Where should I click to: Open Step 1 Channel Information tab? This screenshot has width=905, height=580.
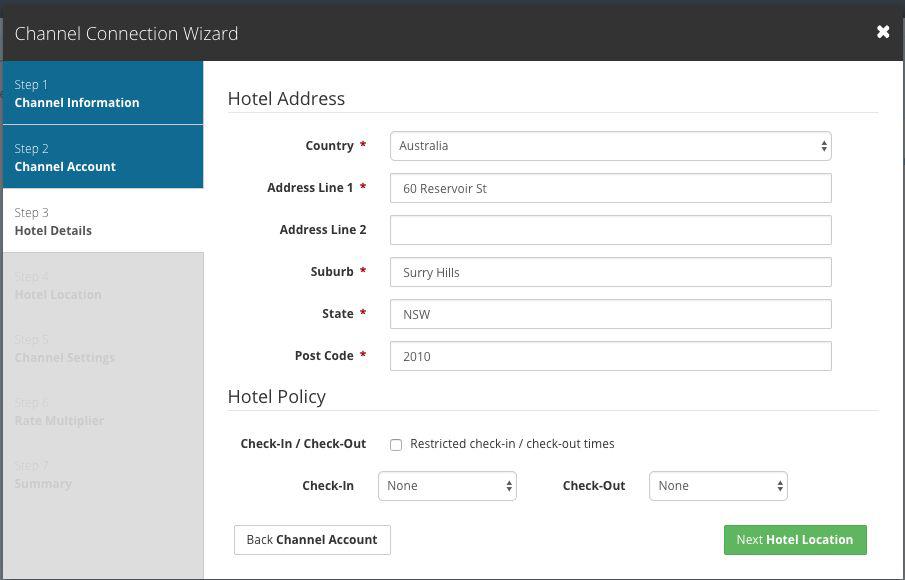pos(103,93)
